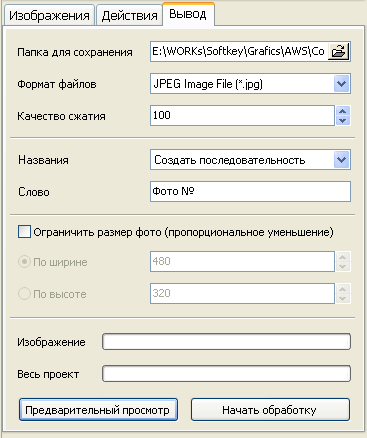Click the Папка для сохранения label
367x438 pixels.
pyautogui.click(x=75, y=52)
